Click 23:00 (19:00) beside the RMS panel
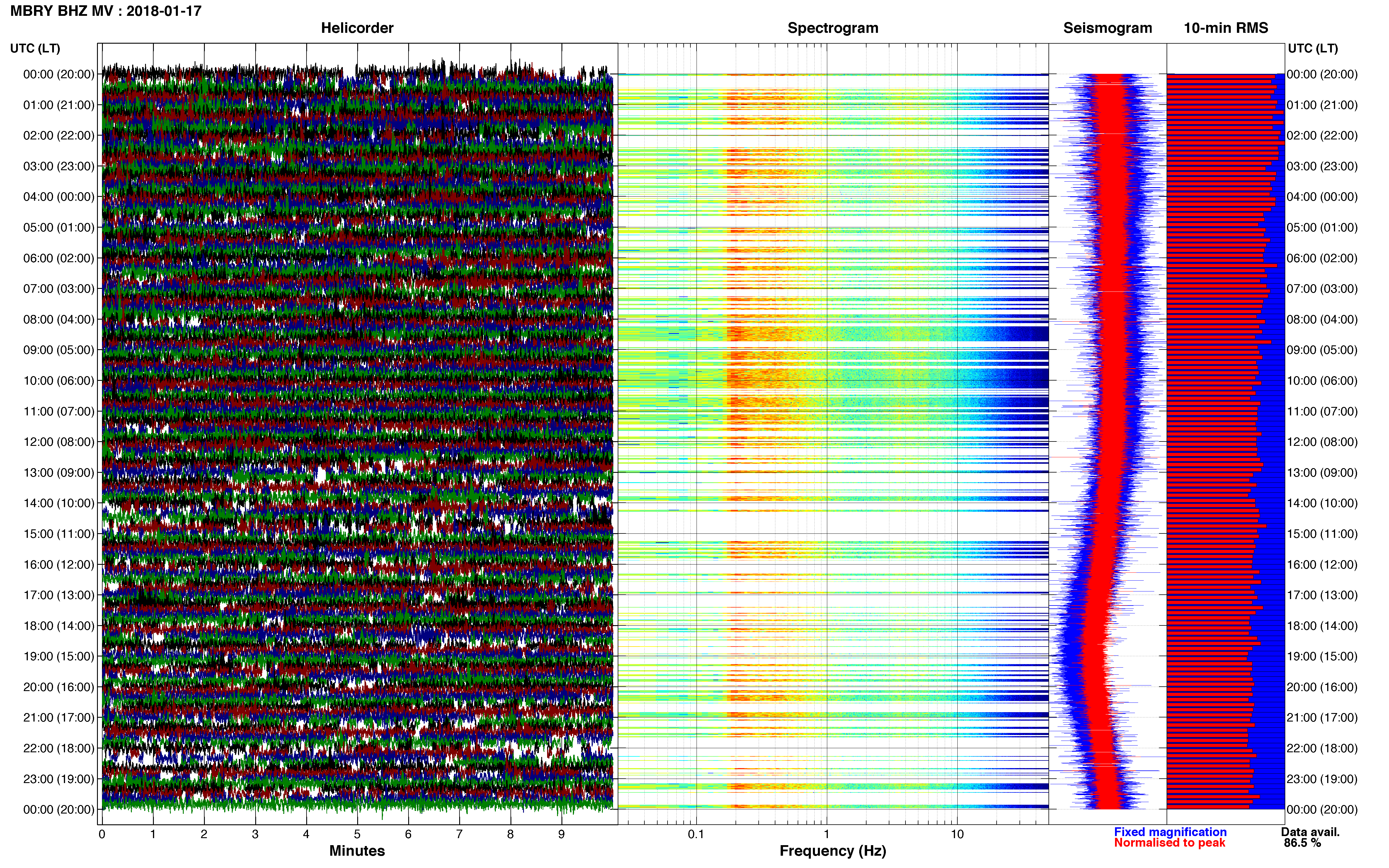1389x868 pixels. tap(1322, 779)
